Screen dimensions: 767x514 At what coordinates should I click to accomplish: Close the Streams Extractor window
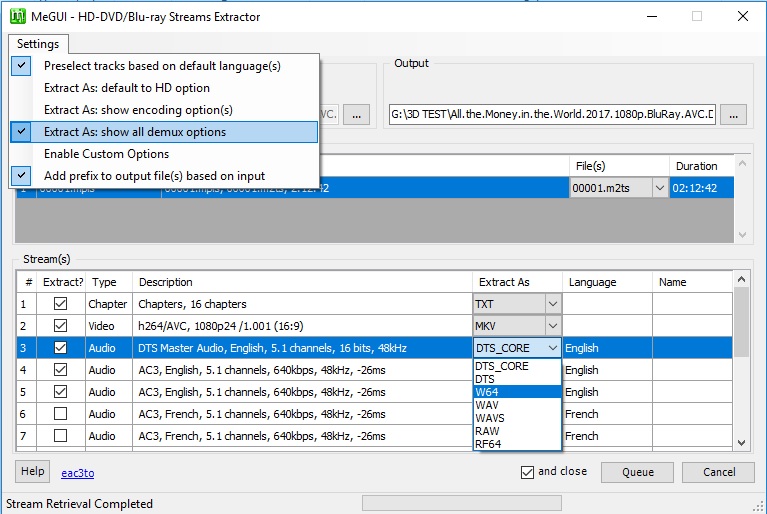tap(743, 16)
